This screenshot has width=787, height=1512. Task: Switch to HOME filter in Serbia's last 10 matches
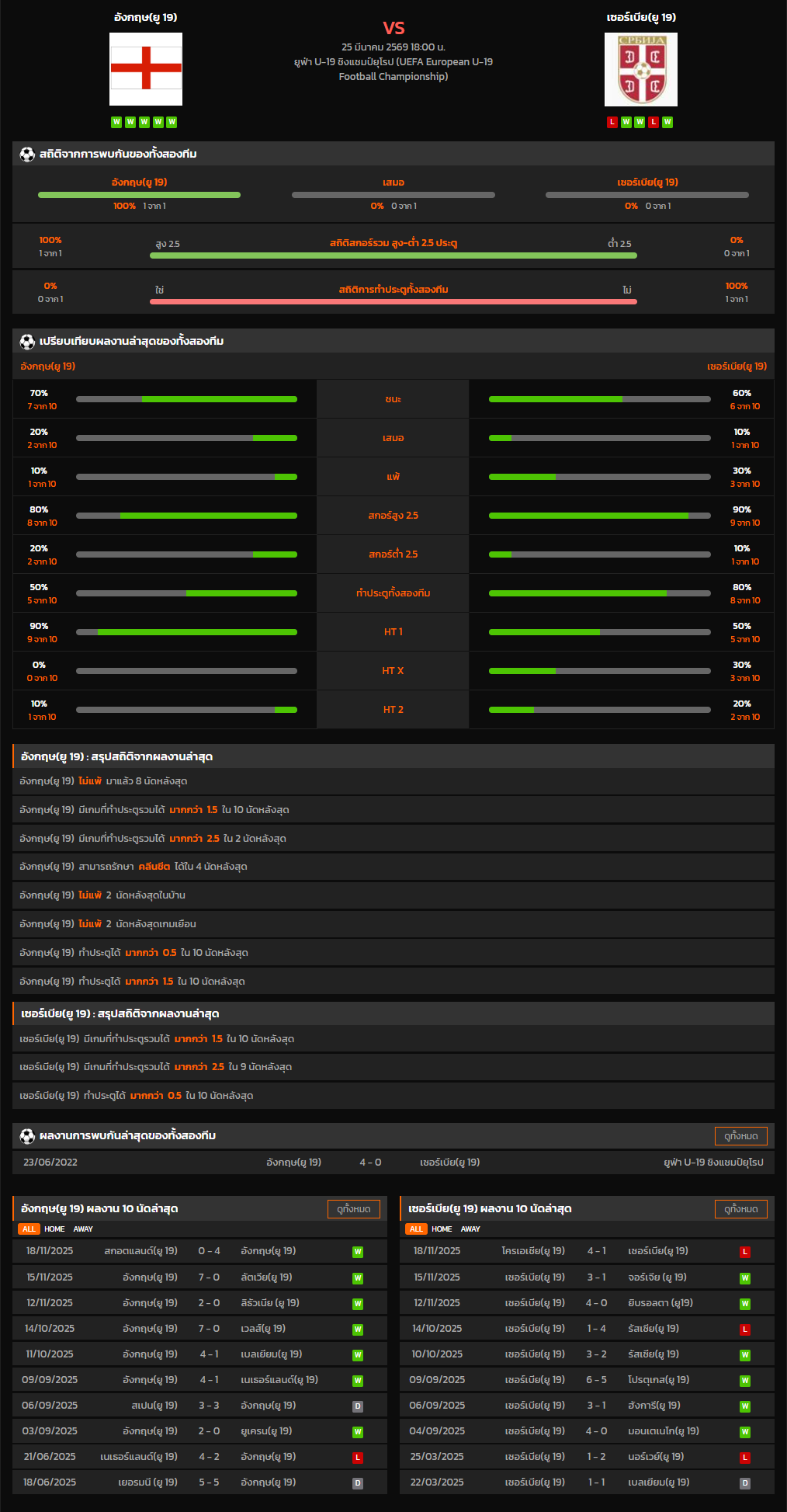[442, 1229]
